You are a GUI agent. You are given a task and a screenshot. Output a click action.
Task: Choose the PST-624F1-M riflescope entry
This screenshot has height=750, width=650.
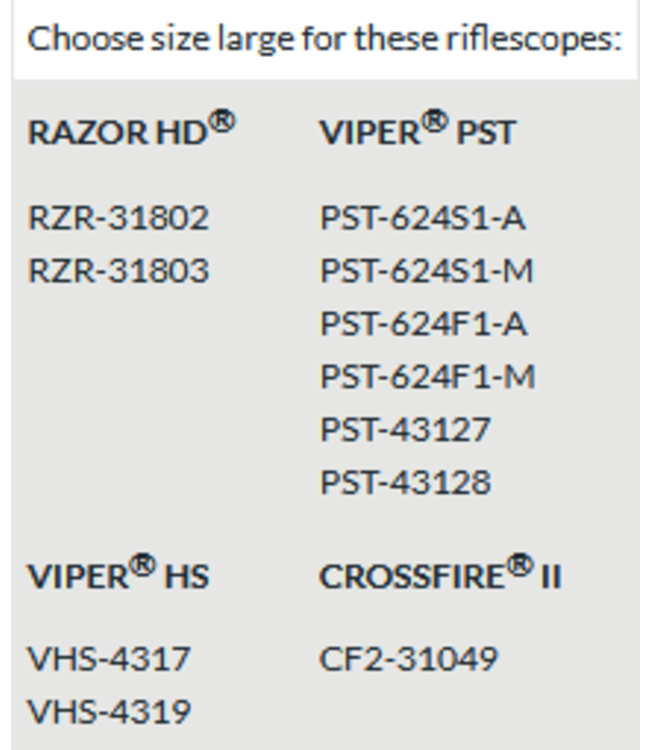427,377
